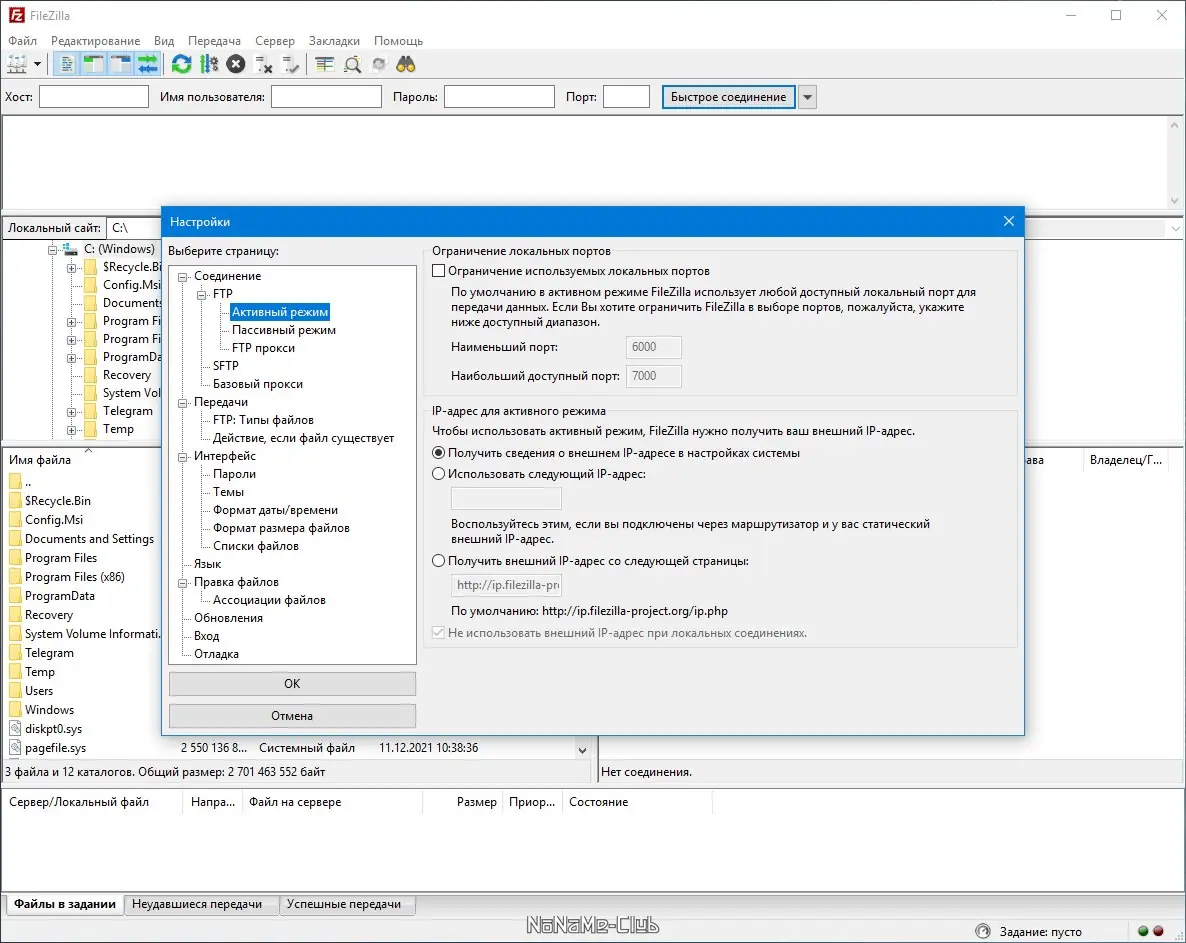Click the FileZilla logo in title bar
The height and width of the screenshot is (943, 1186).
click(16, 15)
